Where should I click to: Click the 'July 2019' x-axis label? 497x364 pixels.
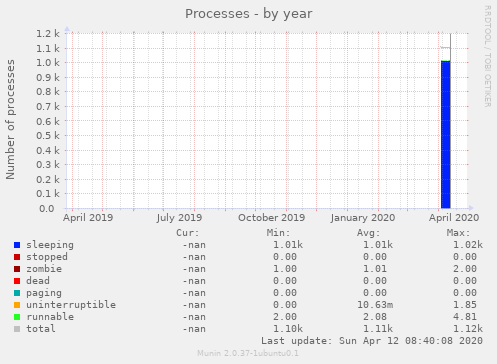[179, 218]
